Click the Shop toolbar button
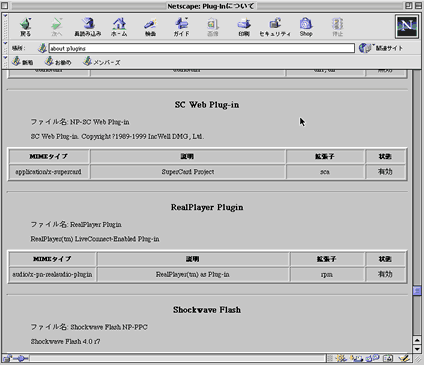The width and height of the screenshot is (424, 365). pyautogui.click(x=306, y=27)
